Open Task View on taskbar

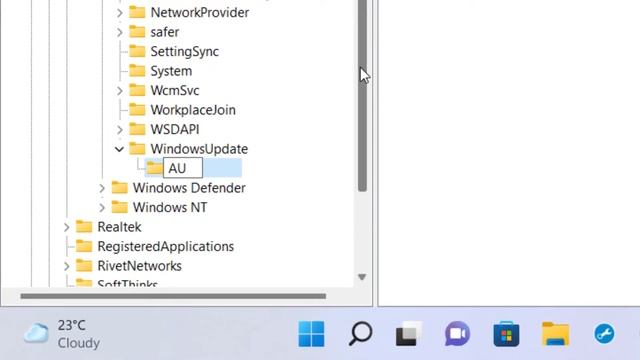[409, 334]
